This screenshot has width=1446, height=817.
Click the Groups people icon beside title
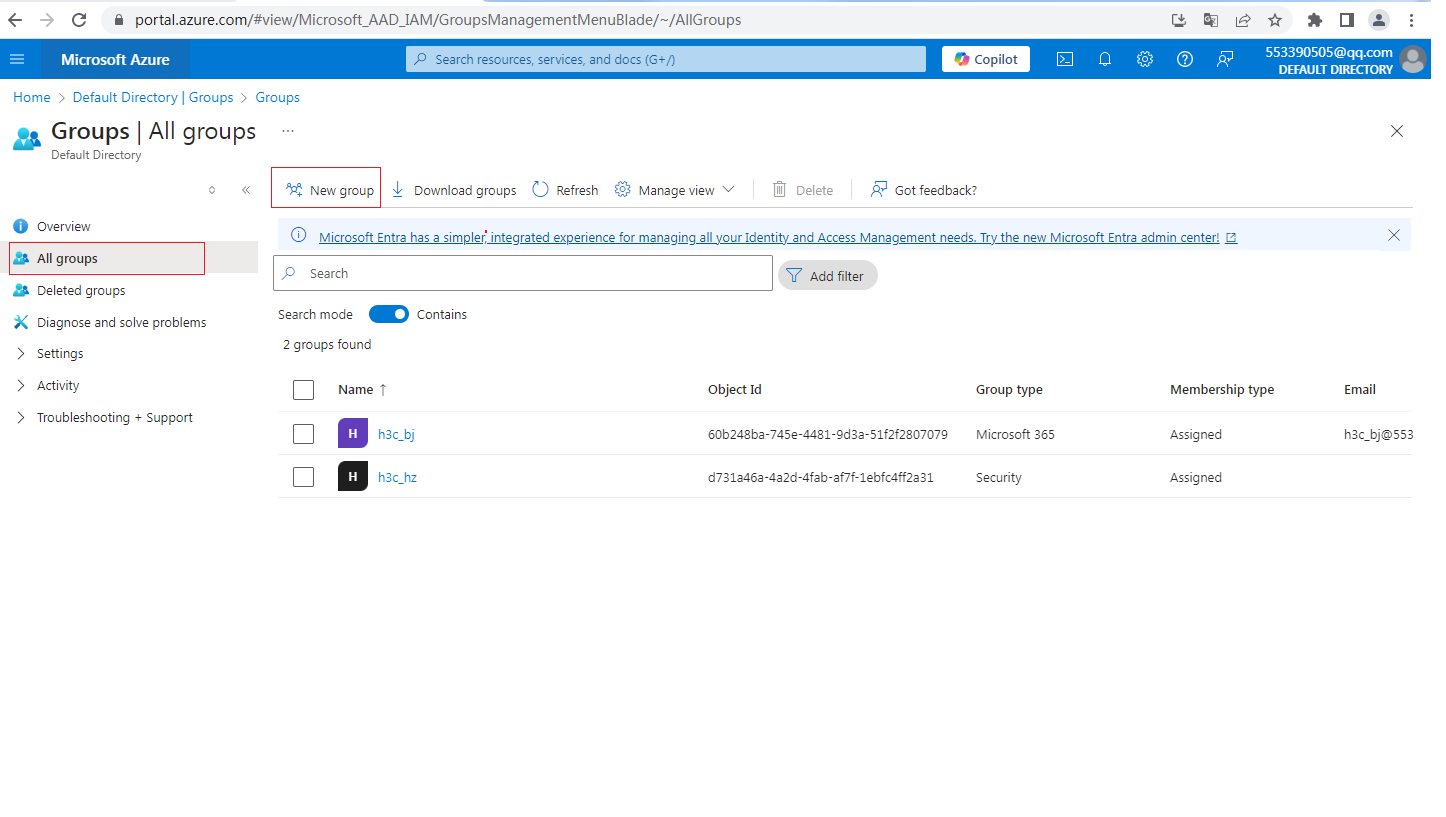pyautogui.click(x=27, y=139)
